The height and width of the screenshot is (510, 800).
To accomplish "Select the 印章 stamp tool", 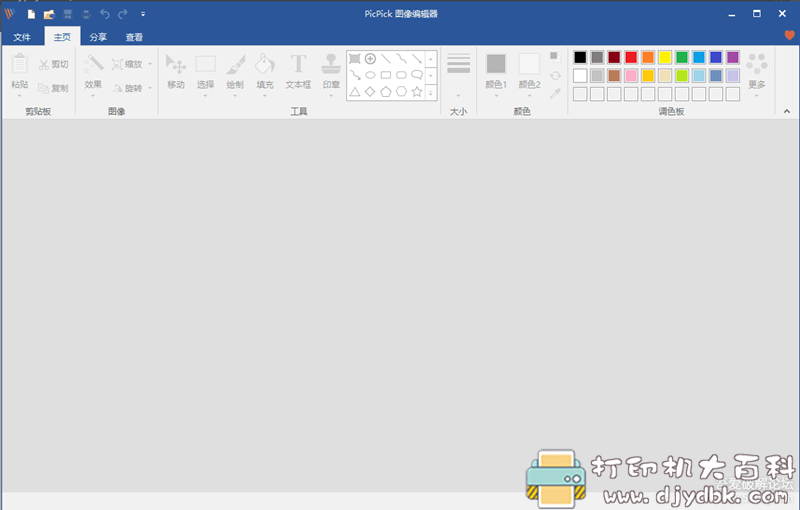I will [x=331, y=71].
